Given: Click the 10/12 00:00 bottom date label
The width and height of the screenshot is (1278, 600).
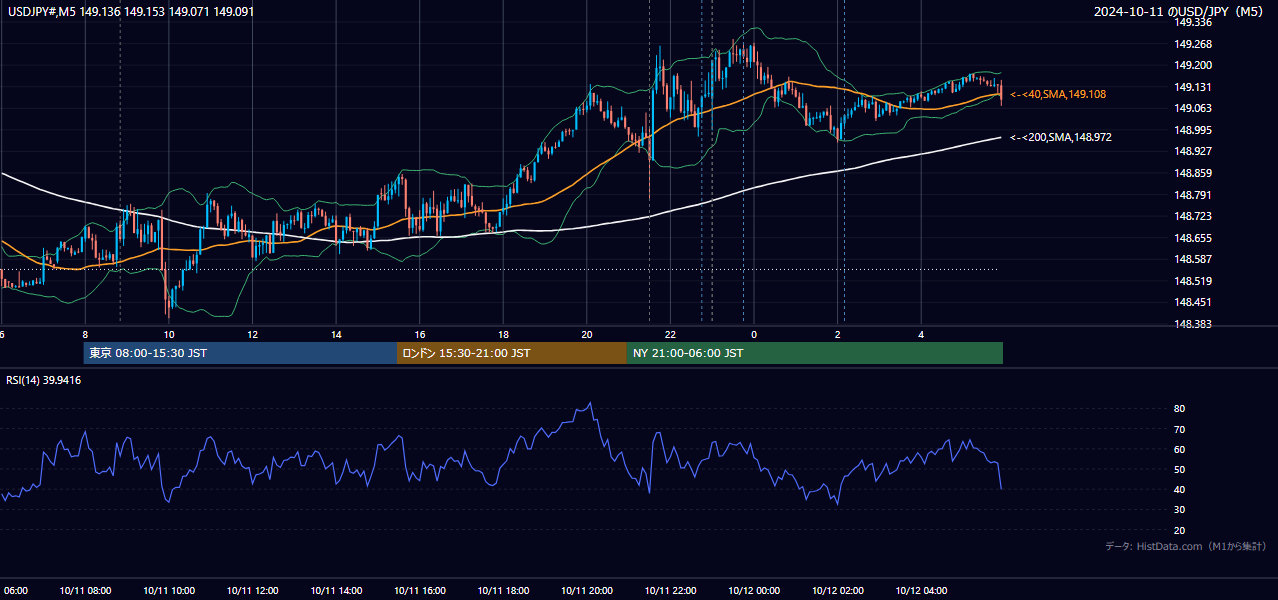Looking at the screenshot, I should click(x=754, y=591).
